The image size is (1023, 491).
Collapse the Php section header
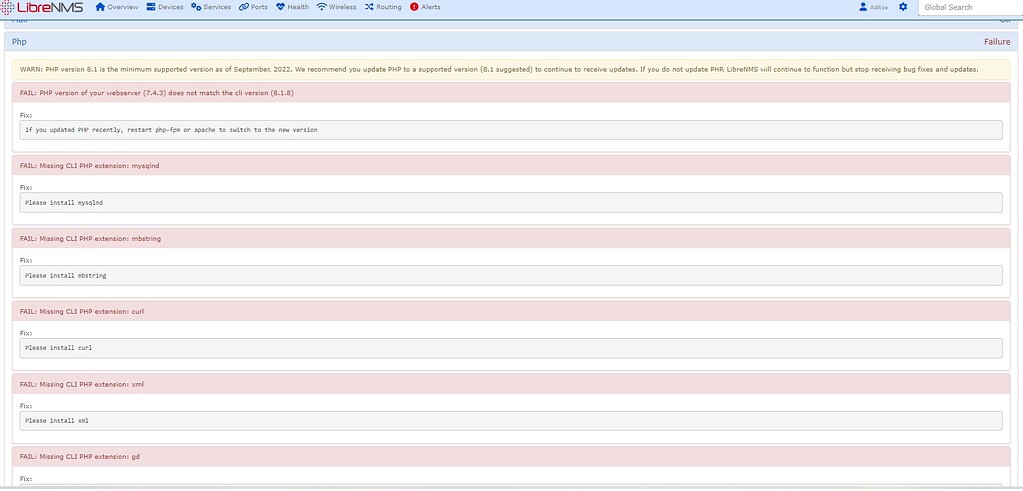click(x=512, y=42)
